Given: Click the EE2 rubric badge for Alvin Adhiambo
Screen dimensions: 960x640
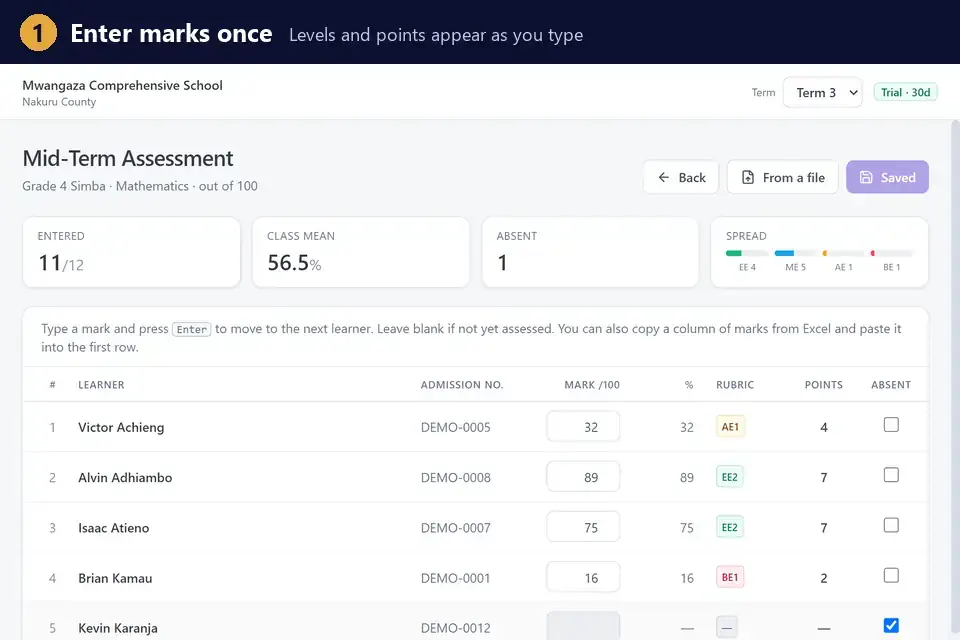Looking at the screenshot, I should click(x=730, y=477).
